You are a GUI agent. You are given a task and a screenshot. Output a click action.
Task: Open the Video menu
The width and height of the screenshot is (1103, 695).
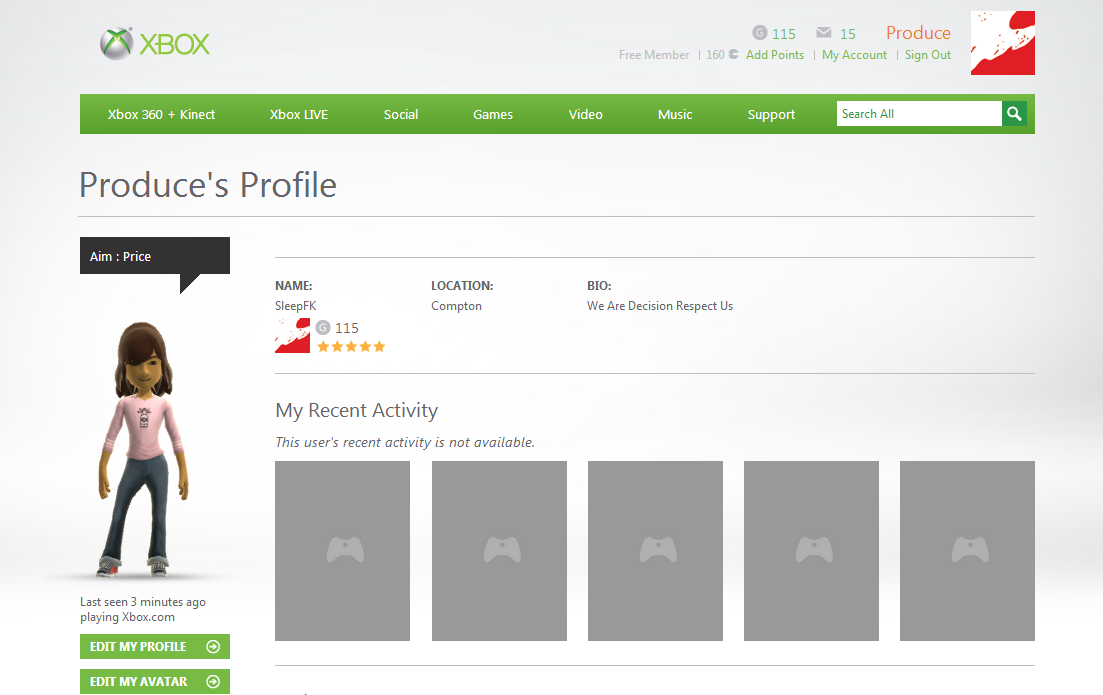tap(586, 114)
